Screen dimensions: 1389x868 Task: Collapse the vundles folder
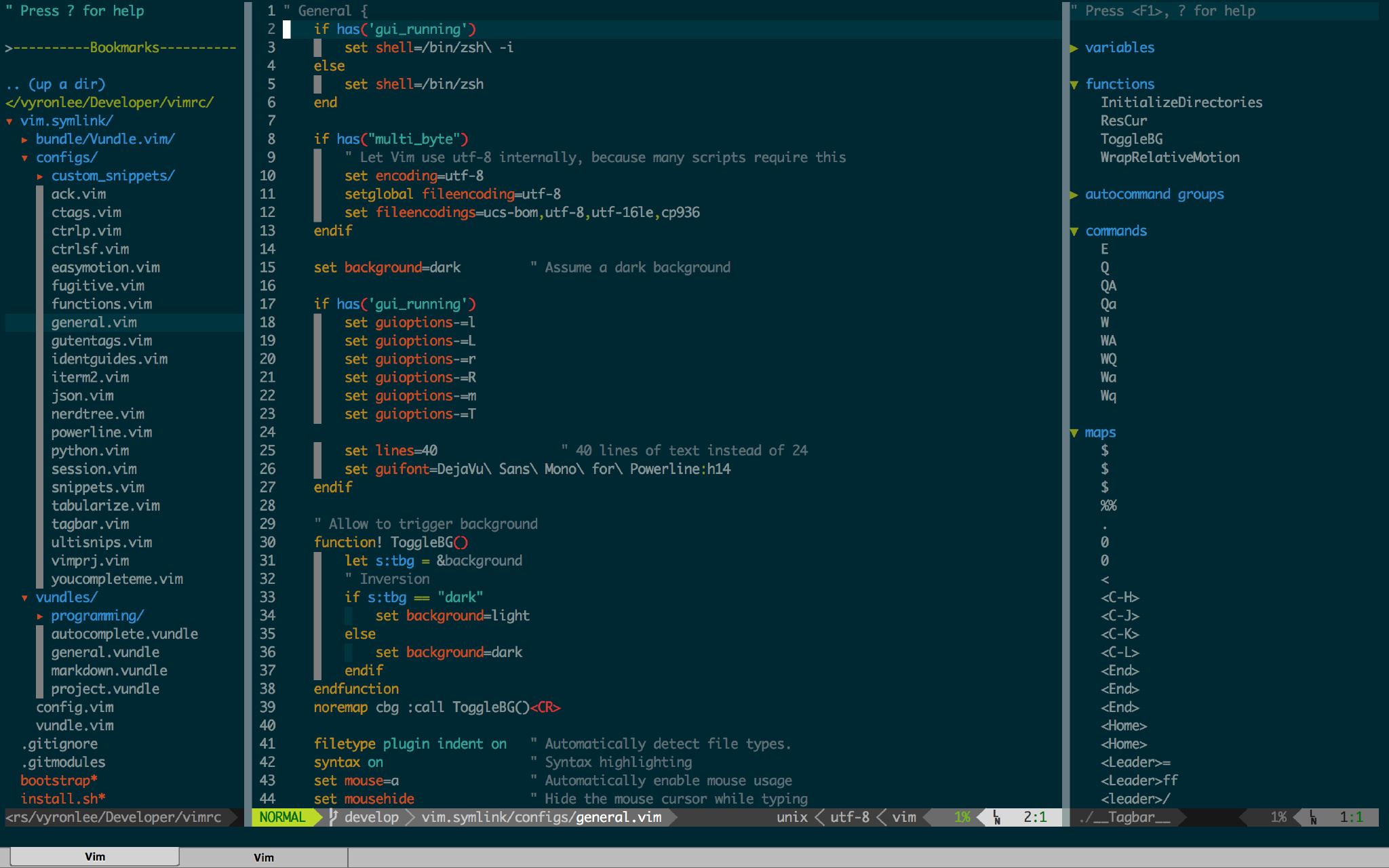click(24, 597)
